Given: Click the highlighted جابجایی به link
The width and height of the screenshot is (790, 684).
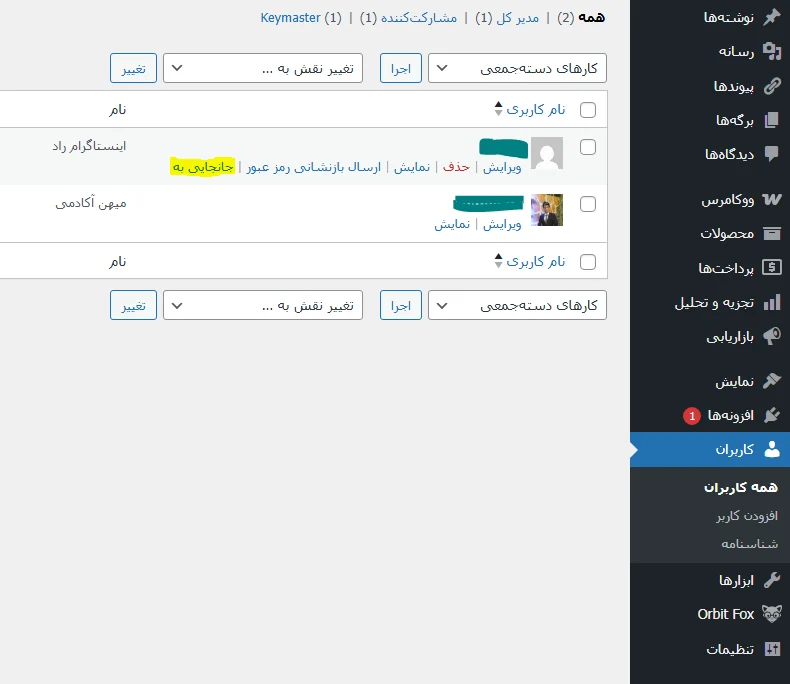Looking at the screenshot, I should pyautogui.click(x=203, y=167).
